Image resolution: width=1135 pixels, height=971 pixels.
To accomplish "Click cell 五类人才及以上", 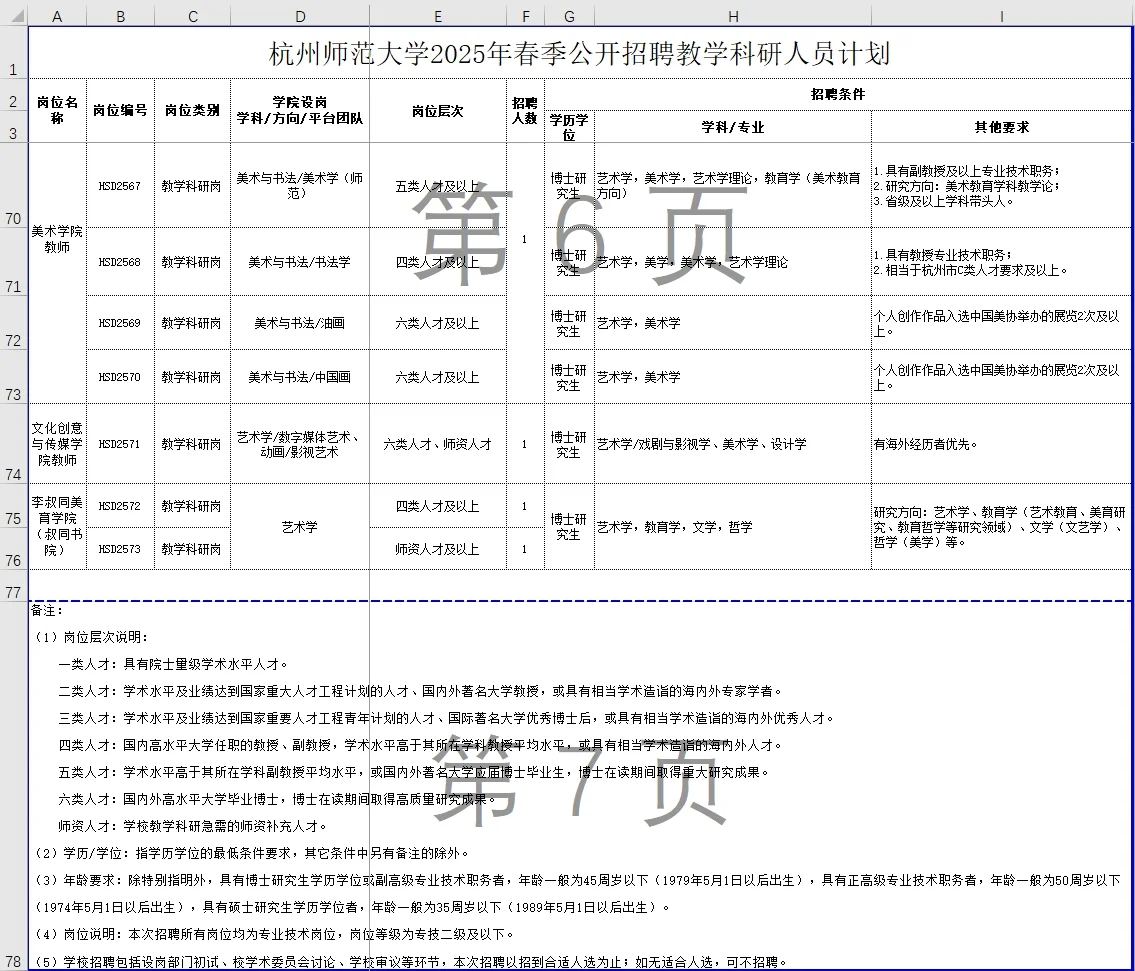I will coord(438,185).
